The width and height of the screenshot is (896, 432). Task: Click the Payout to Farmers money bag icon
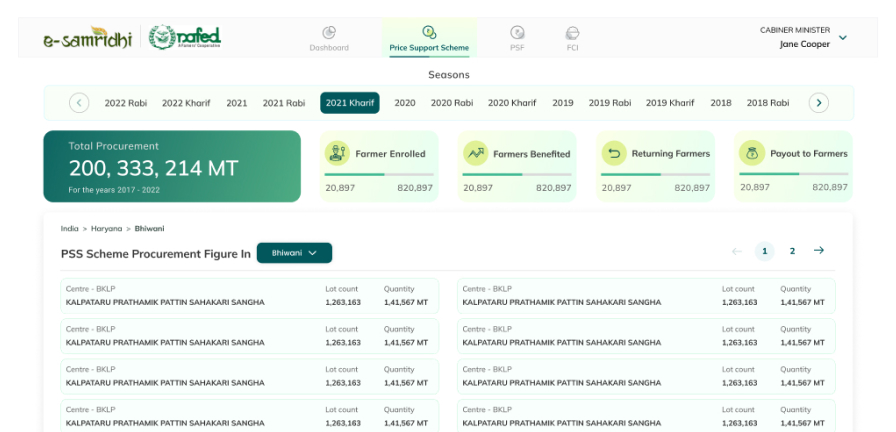pos(752,153)
